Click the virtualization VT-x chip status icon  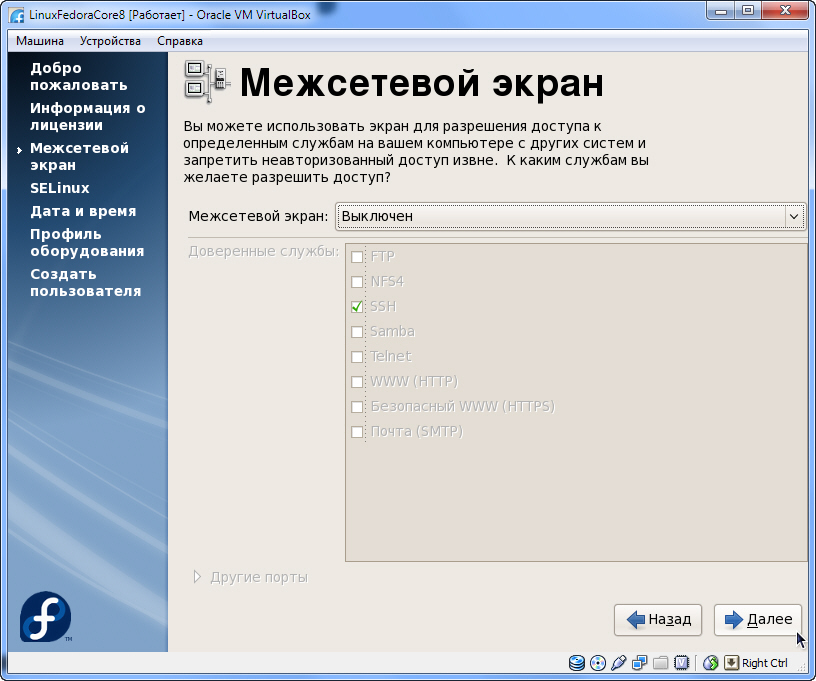[x=681, y=663]
